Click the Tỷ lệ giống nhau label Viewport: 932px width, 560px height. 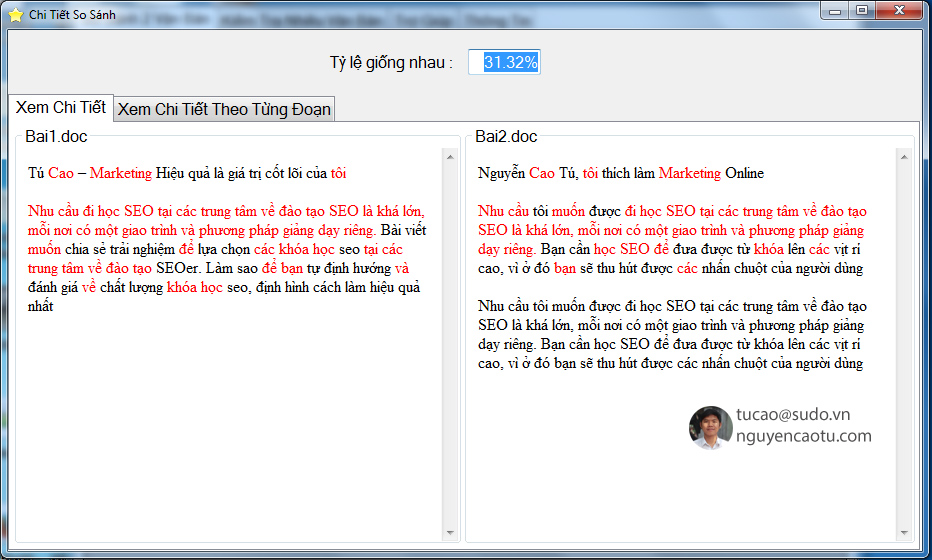pos(391,63)
